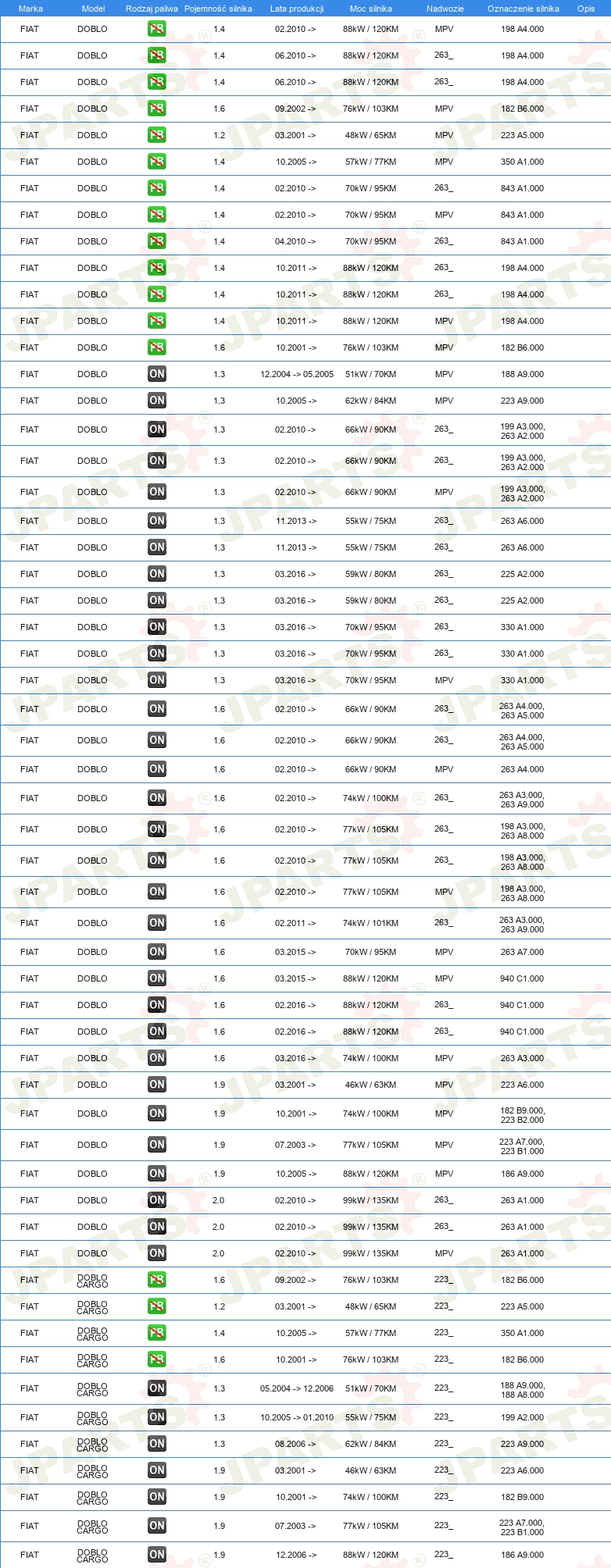
Task: Click PB icon in DOBLO CARGO 1.4 57kW/77KM row
Action: point(157,1333)
